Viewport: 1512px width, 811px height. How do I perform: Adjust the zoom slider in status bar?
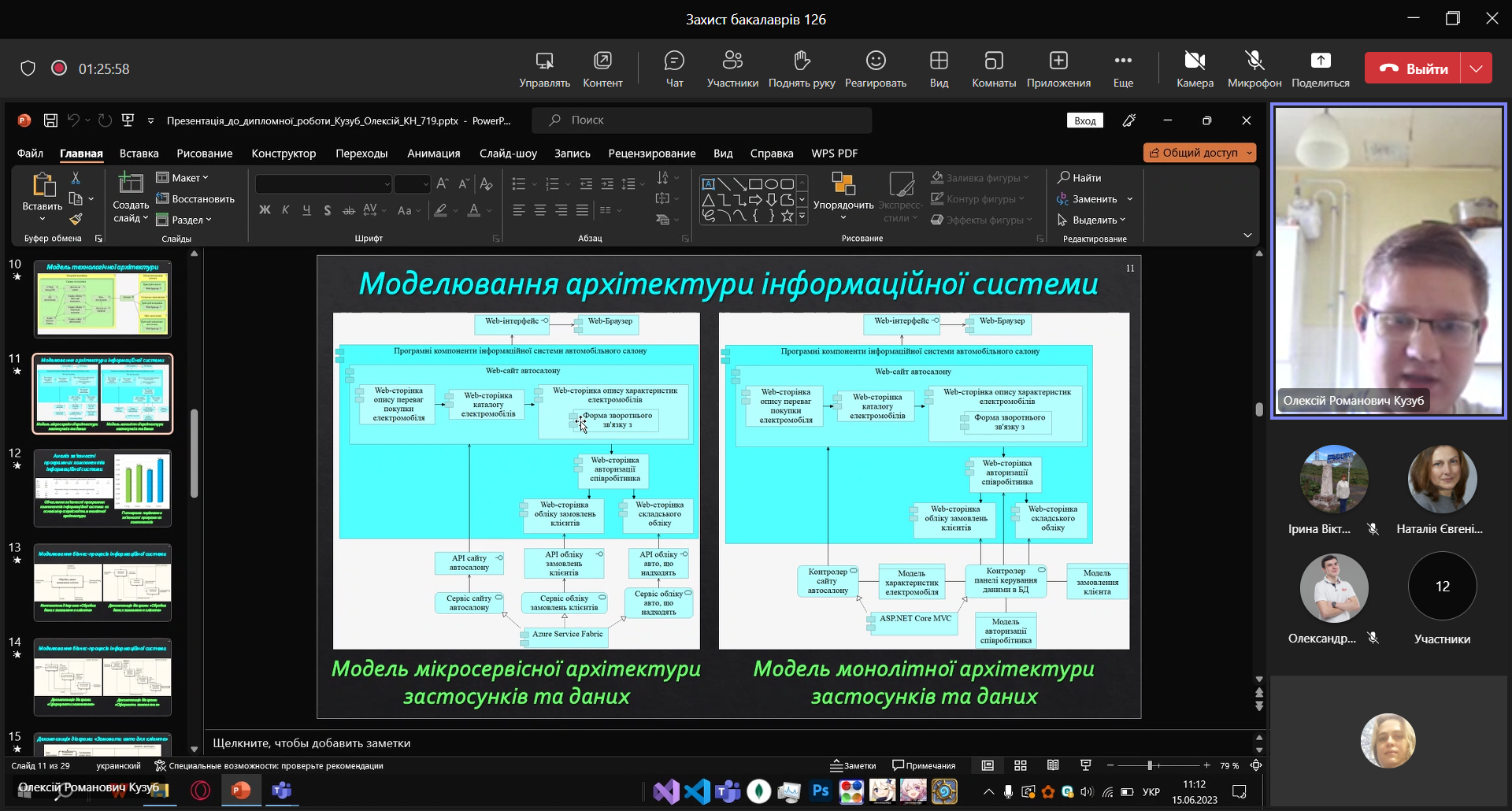1150,765
